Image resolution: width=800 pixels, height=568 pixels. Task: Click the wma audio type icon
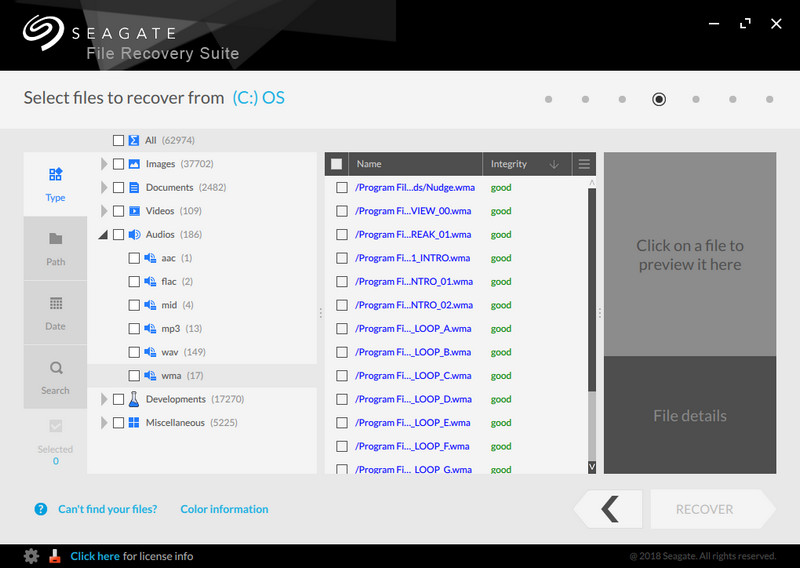150,375
